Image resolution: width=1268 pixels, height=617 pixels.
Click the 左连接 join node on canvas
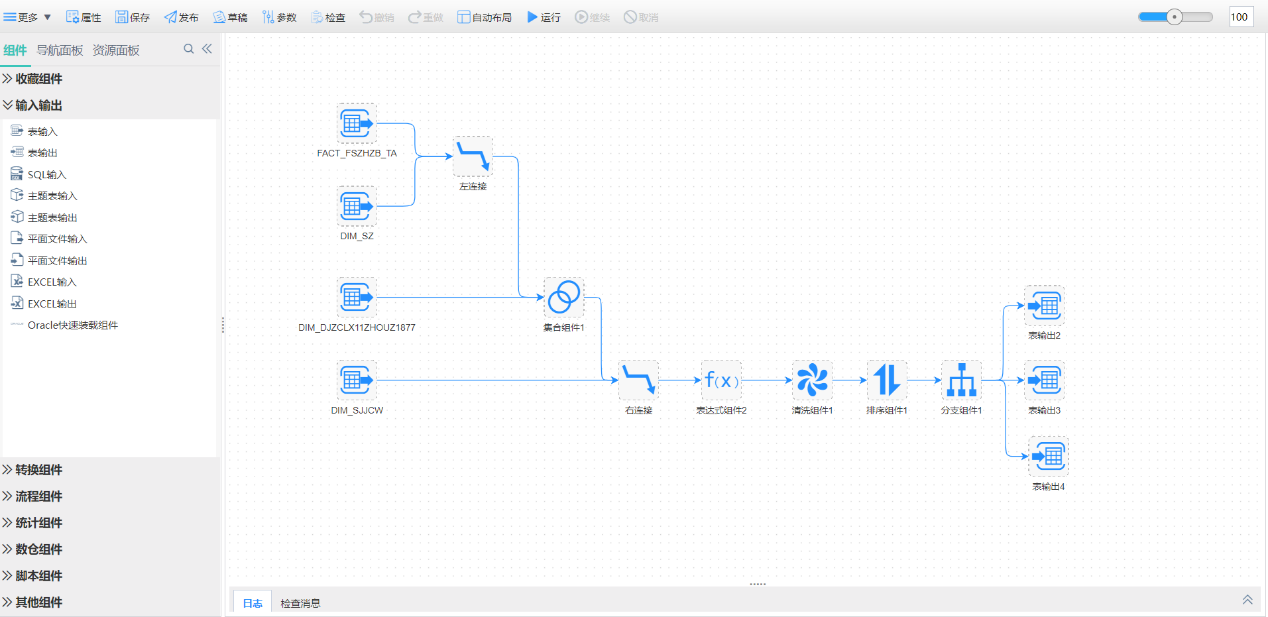473,157
